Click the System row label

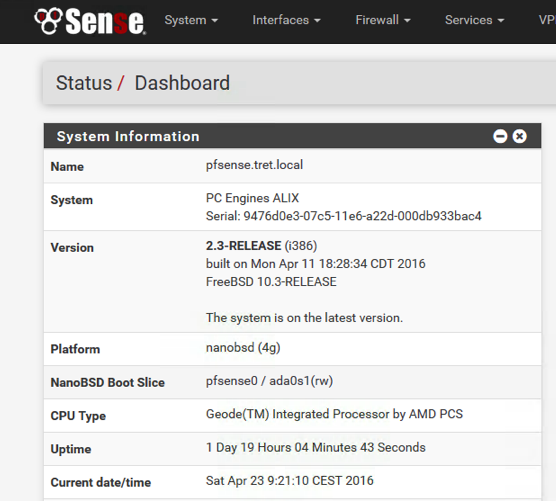click(x=72, y=200)
